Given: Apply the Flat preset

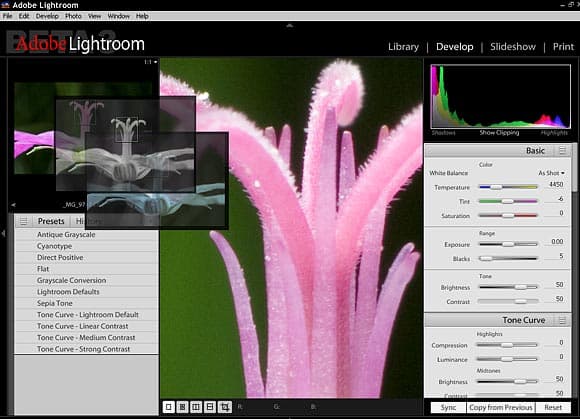Looking at the screenshot, I should (87, 269).
